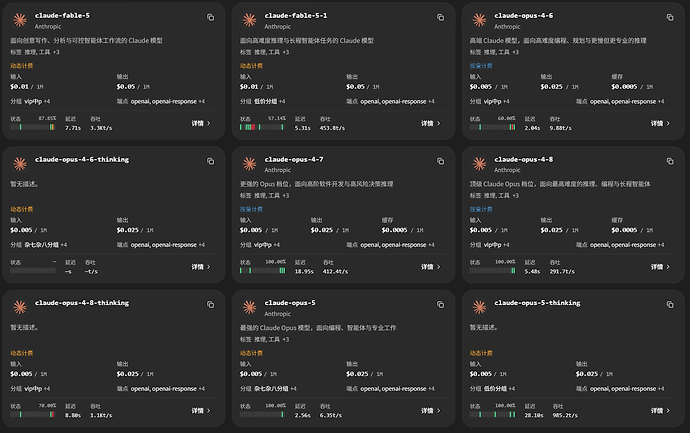Image resolution: width=690 pixels, height=433 pixels.
Task: Click the 18.95s latency value
Action: click(x=304, y=272)
